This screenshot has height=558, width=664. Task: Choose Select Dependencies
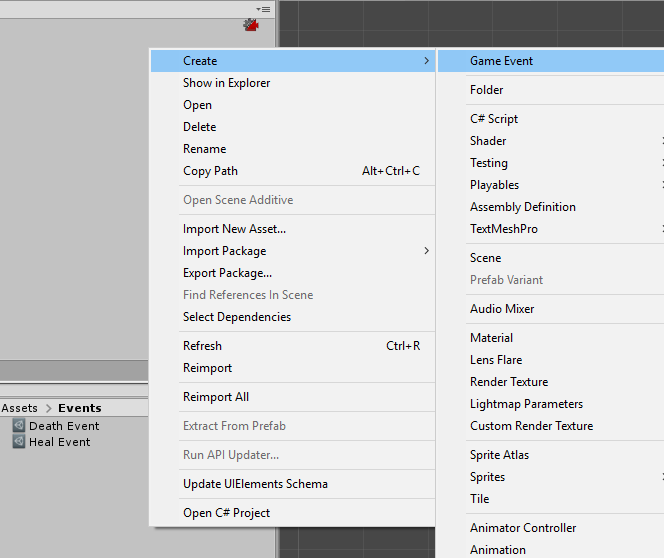point(293,317)
